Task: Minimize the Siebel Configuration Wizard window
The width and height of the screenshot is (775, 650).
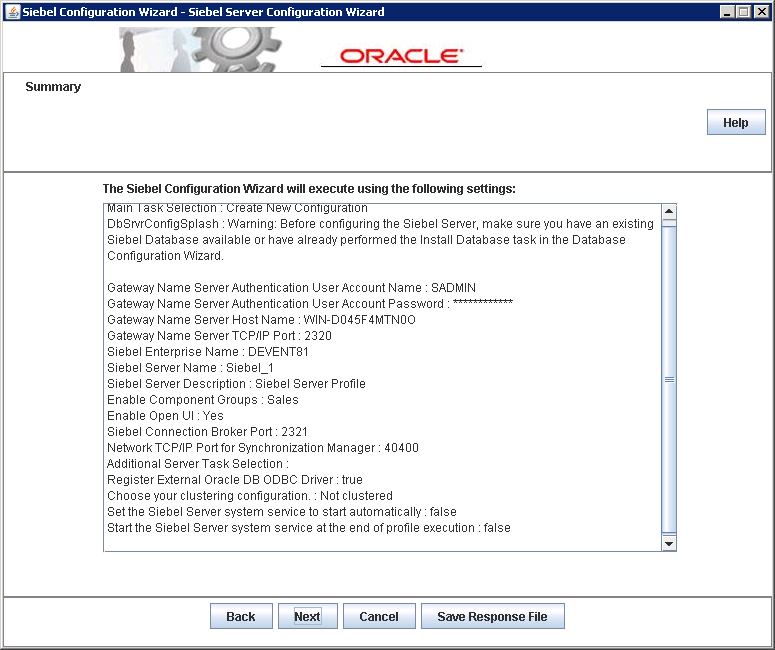Action: pos(726,12)
